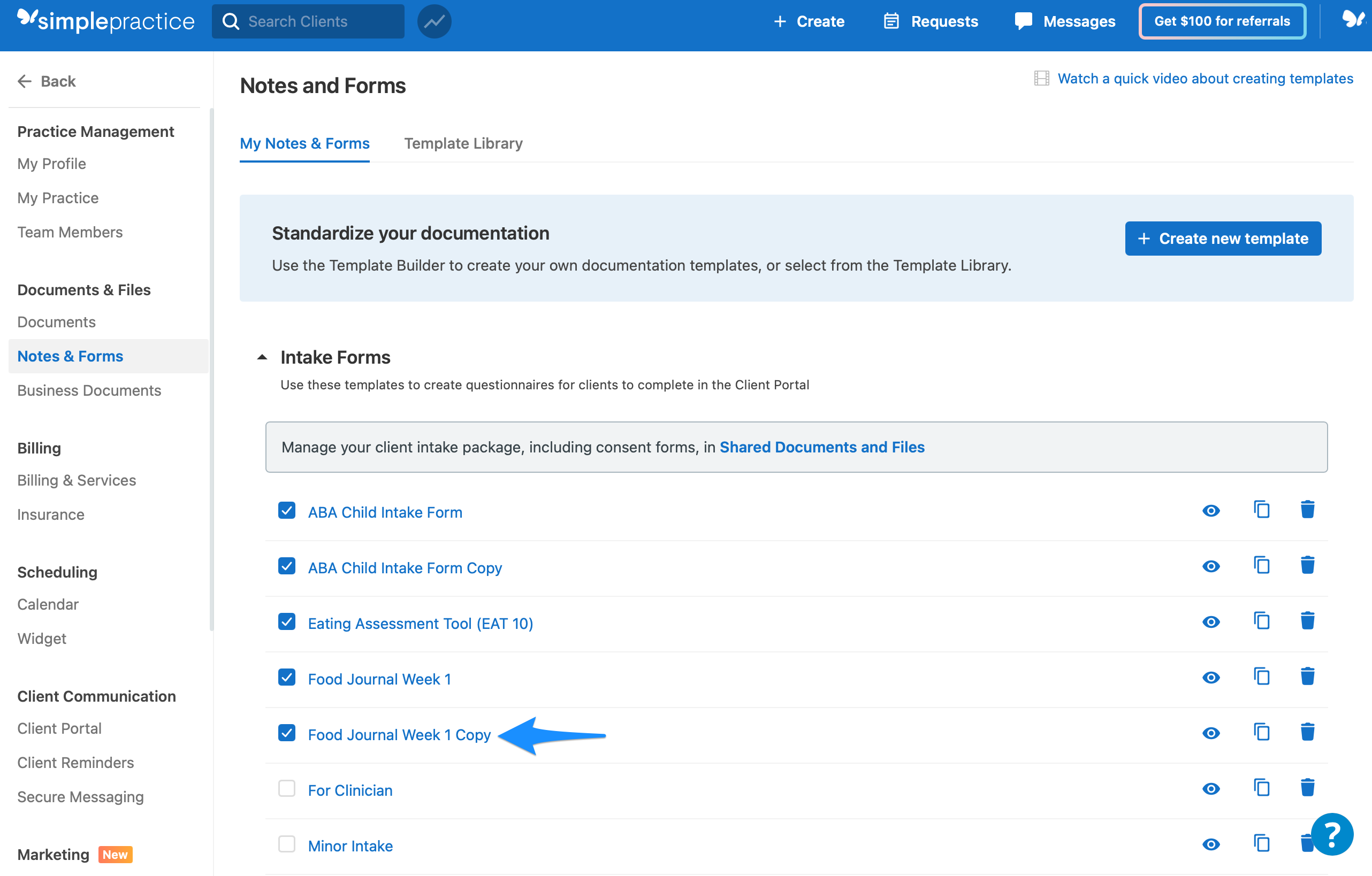Uncheck ABA Child Intake Form checkbox
This screenshot has width=1372, height=876.
(x=287, y=510)
